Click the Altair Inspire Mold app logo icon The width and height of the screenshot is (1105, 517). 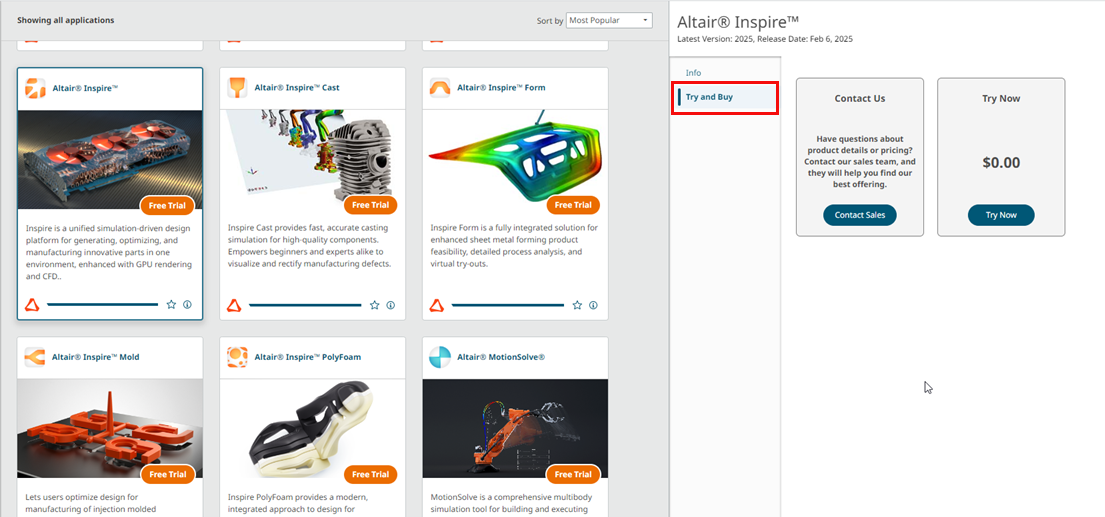coord(35,357)
